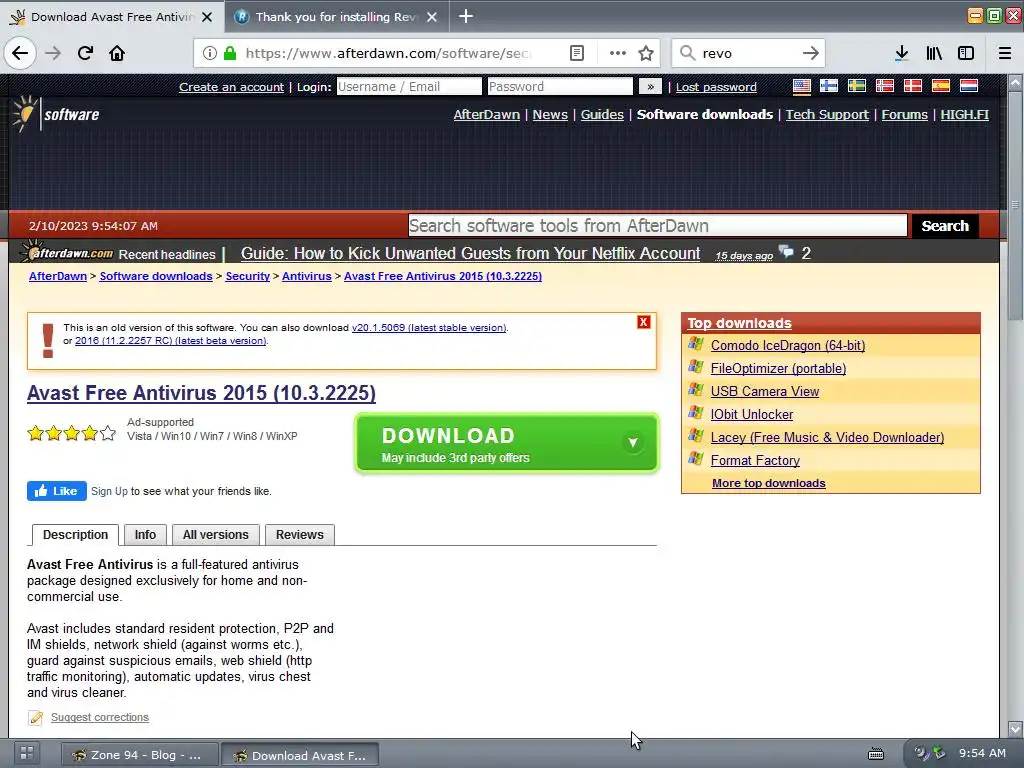The height and width of the screenshot is (768, 1024).
Task: Select the Spanish flag language icon
Action: pyautogui.click(x=940, y=86)
